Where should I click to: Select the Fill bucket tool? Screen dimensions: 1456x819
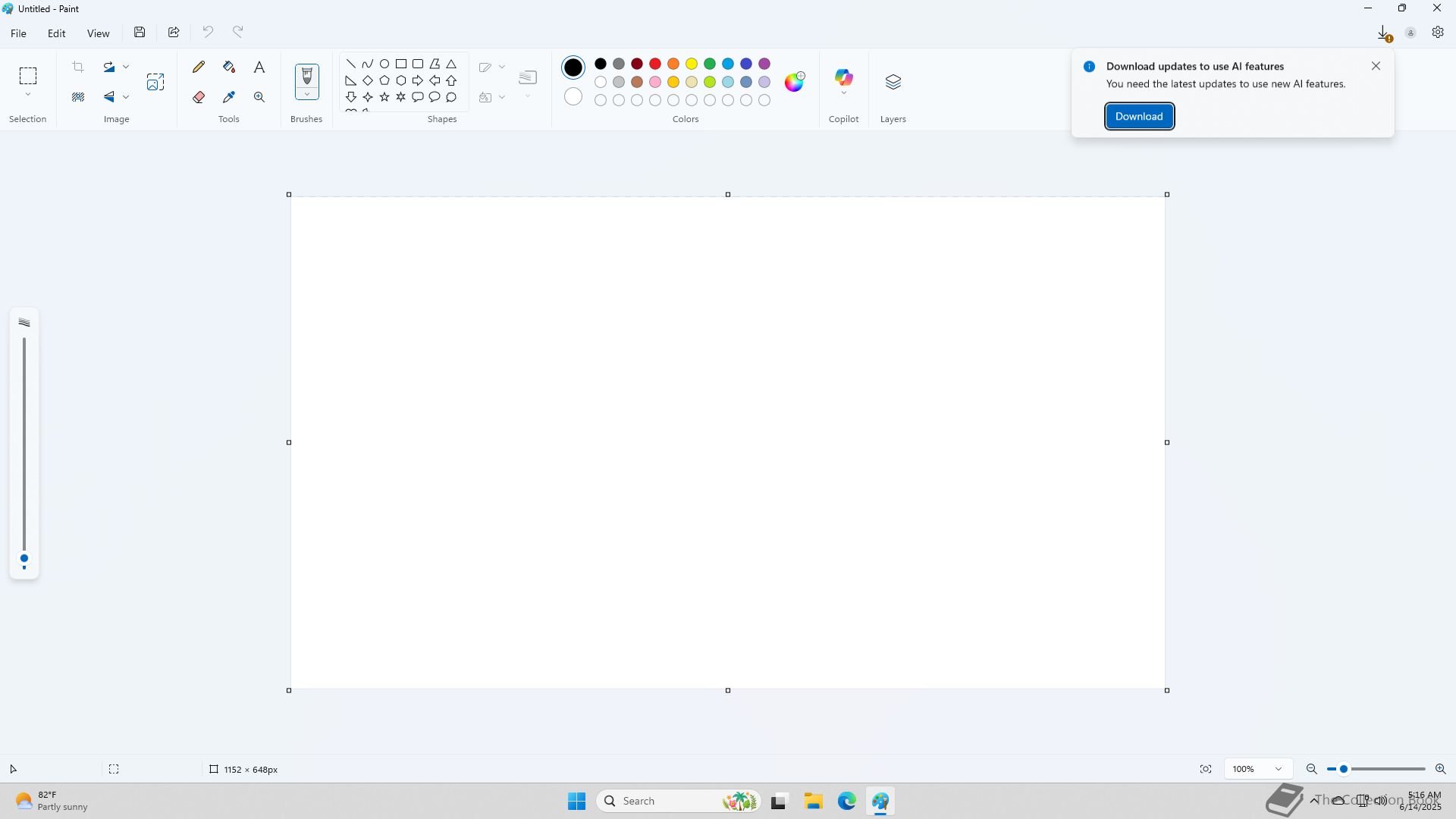229,67
